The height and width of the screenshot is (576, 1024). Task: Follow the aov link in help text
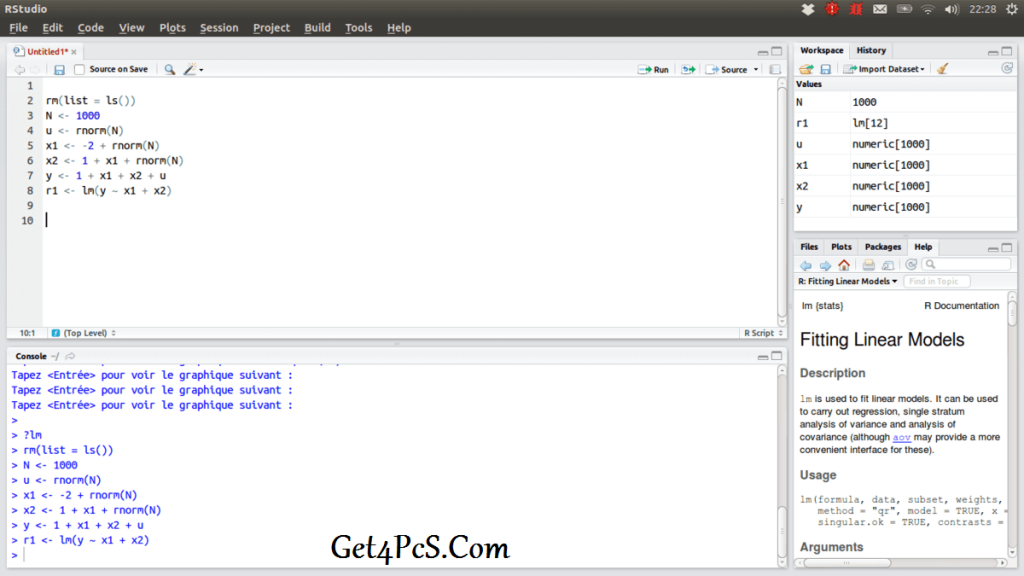pyautogui.click(x=901, y=437)
